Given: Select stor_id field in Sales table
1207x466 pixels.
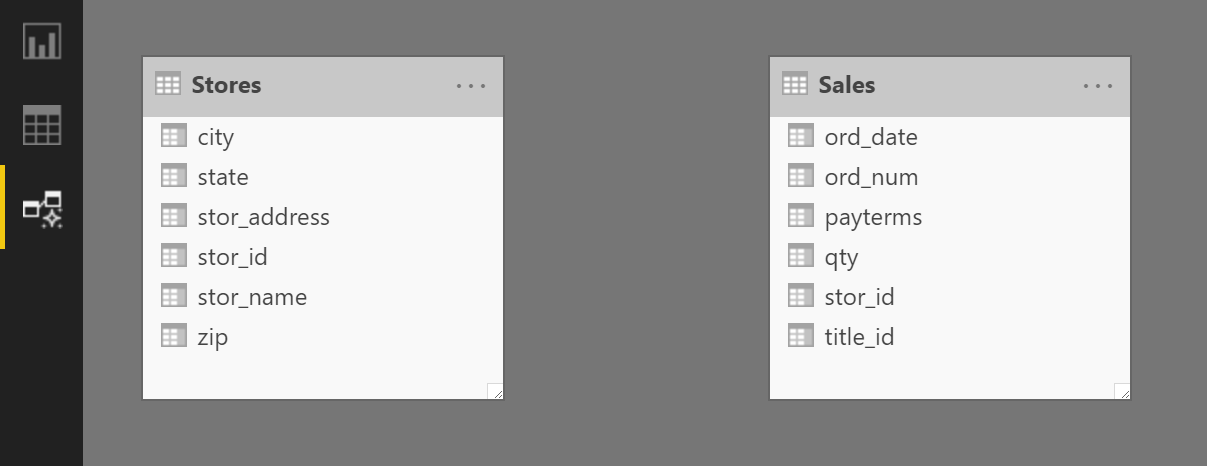Looking at the screenshot, I should tap(950, 297).
